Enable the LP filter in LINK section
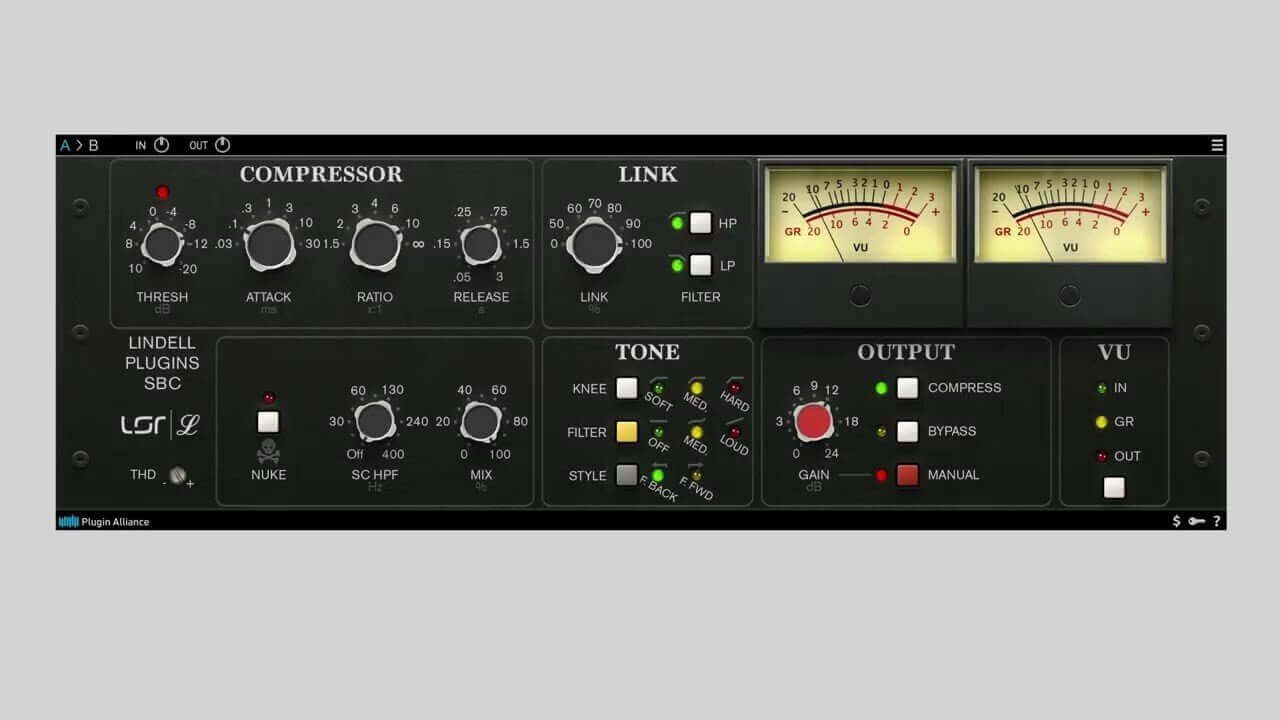The width and height of the screenshot is (1280, 720). (x=701, y=266)
